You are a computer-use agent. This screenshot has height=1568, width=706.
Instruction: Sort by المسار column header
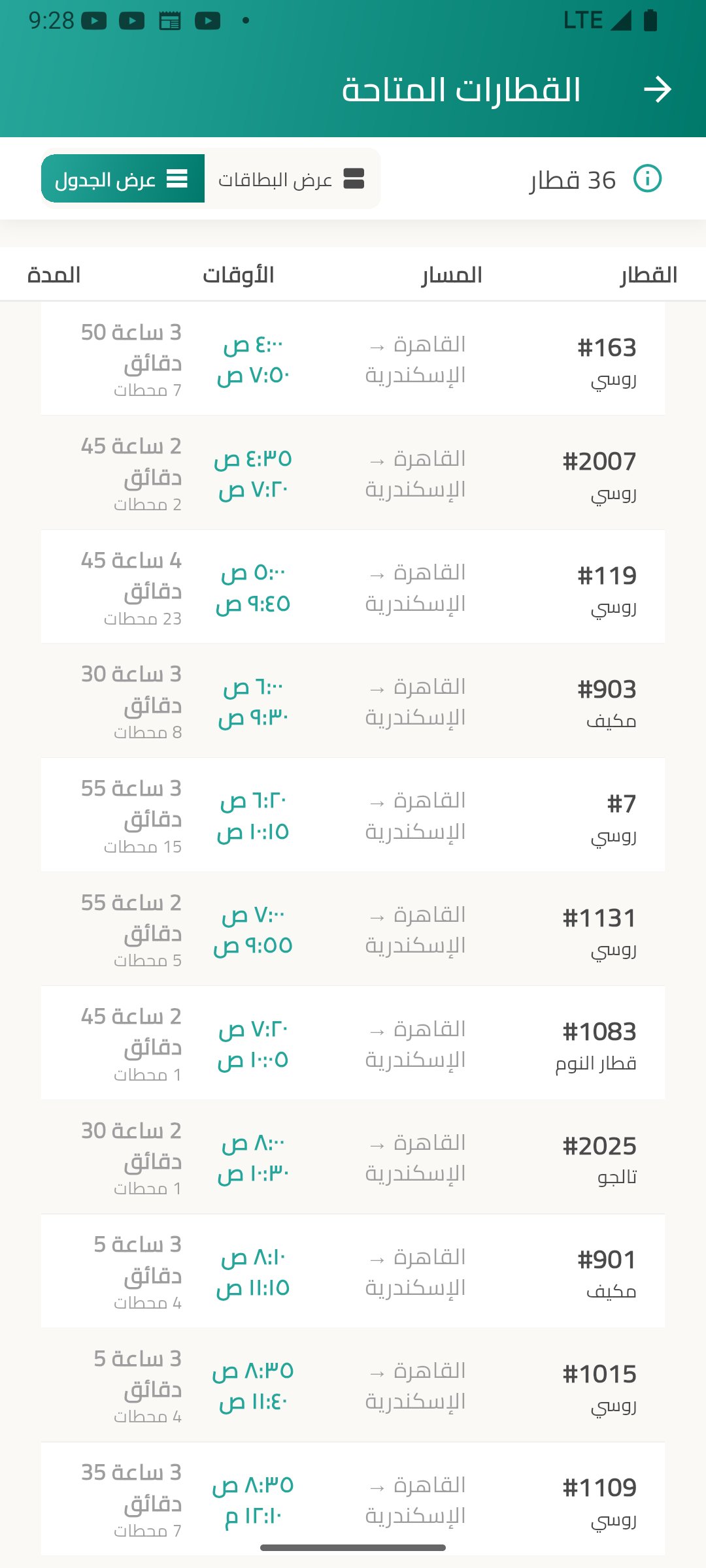point(451,275)
